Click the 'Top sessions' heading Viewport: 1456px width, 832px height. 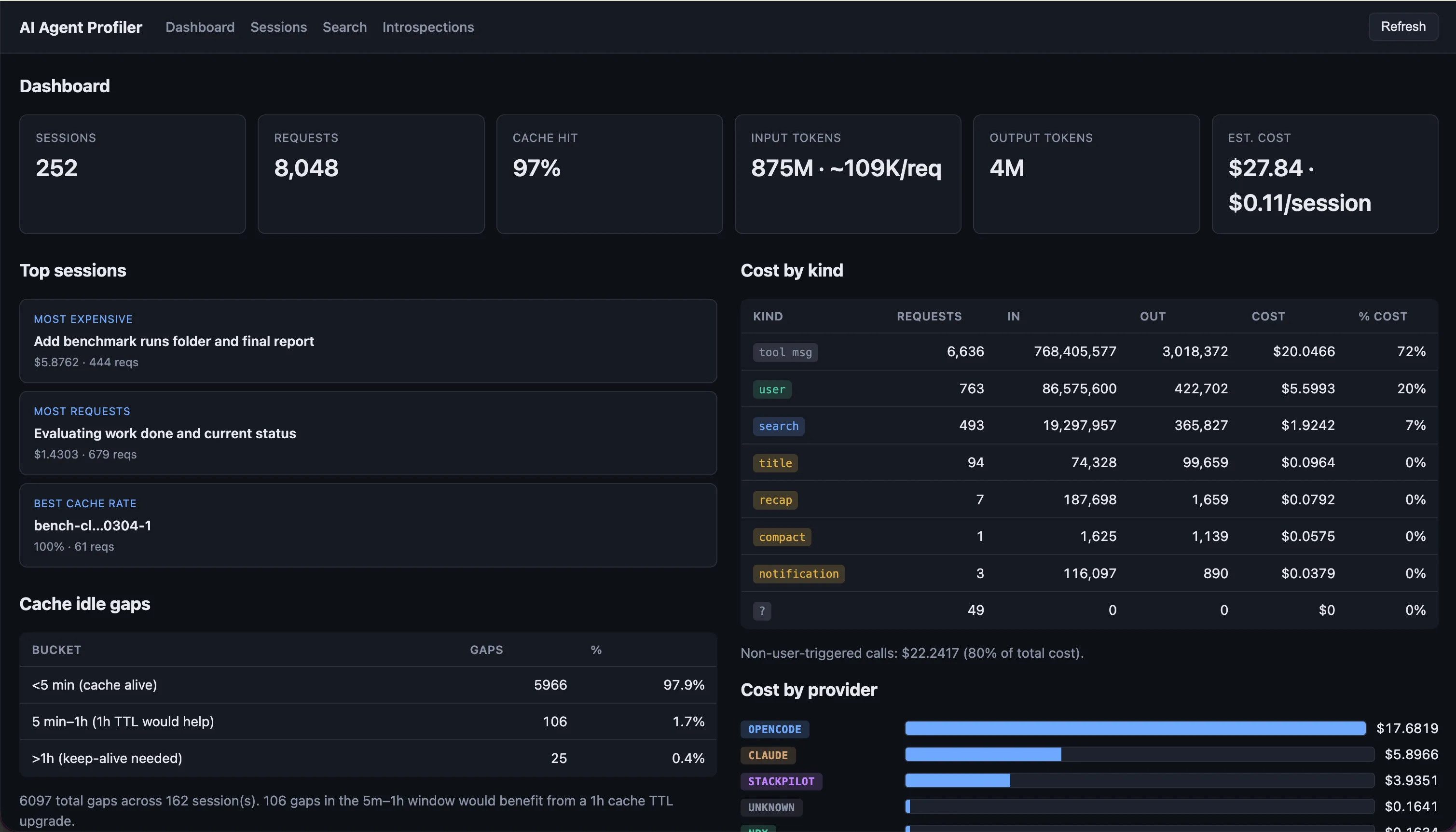click(72, 270)
